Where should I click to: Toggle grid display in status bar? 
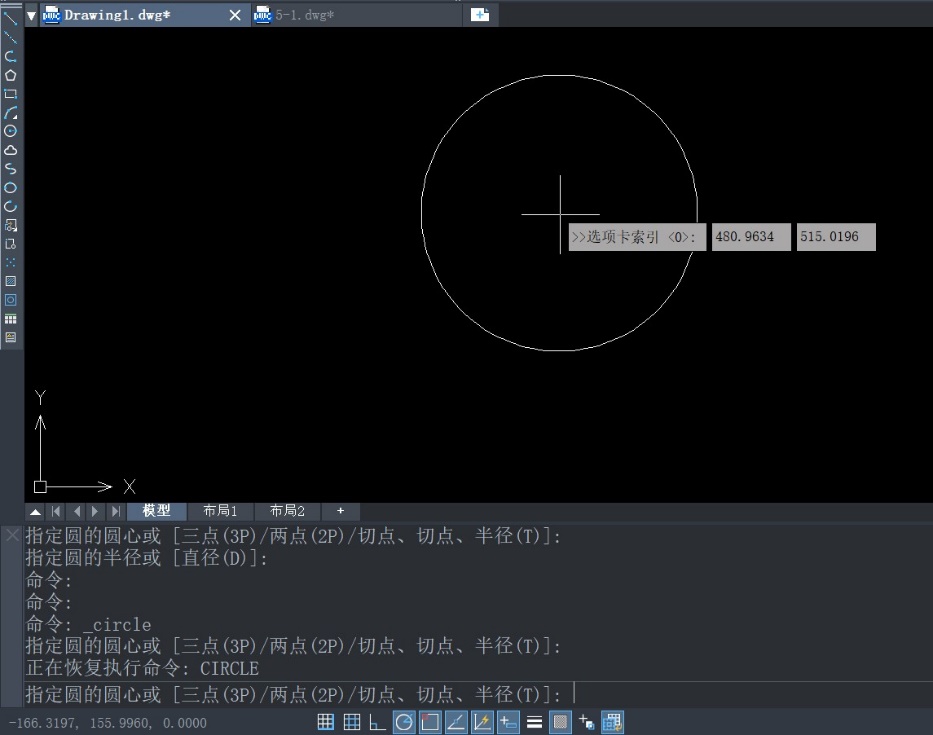[x=352, y=723]
